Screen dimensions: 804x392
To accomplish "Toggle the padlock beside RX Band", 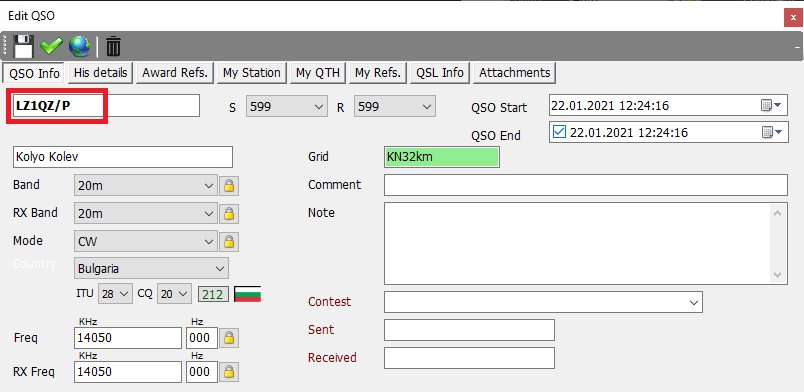I will coord(229,213).
